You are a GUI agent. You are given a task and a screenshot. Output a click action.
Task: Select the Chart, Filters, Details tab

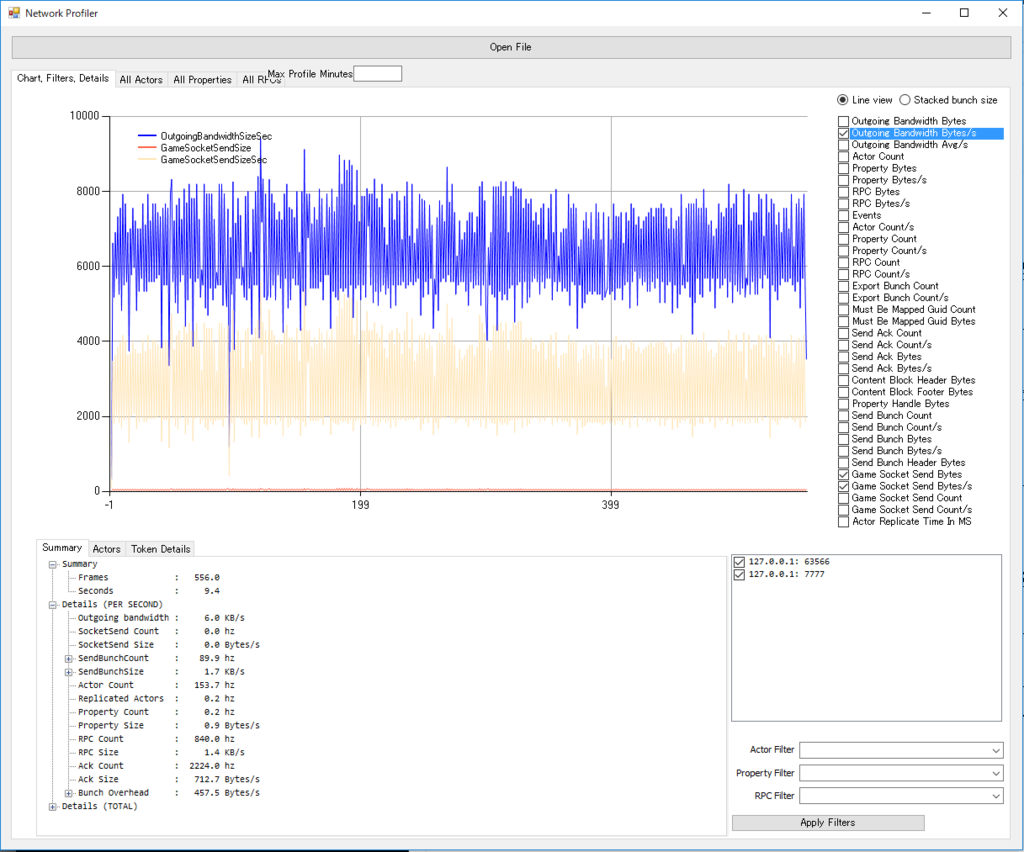coord(63,78)
